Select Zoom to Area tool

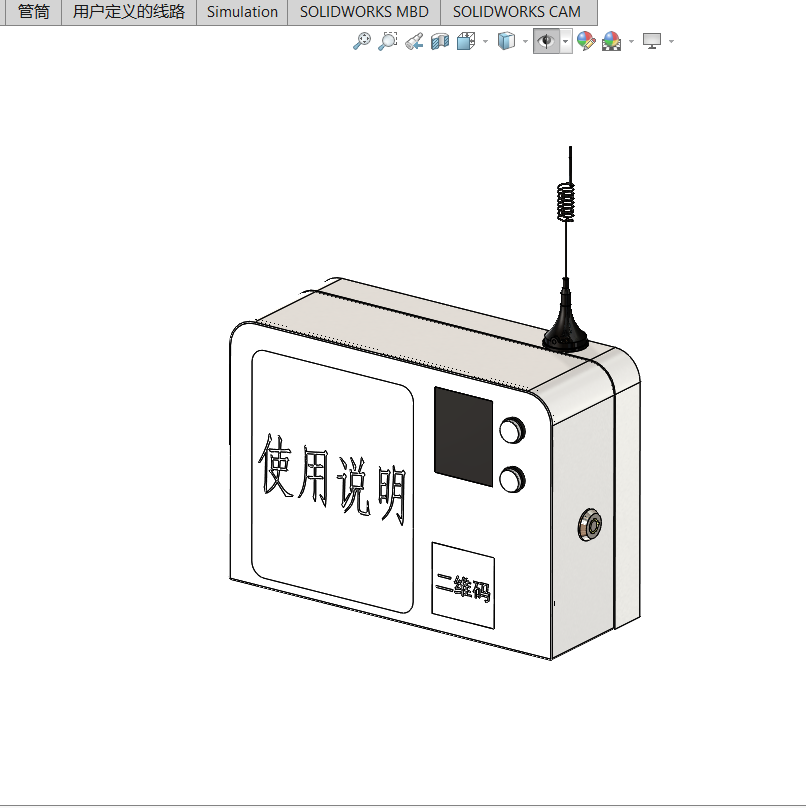point(388,41)
